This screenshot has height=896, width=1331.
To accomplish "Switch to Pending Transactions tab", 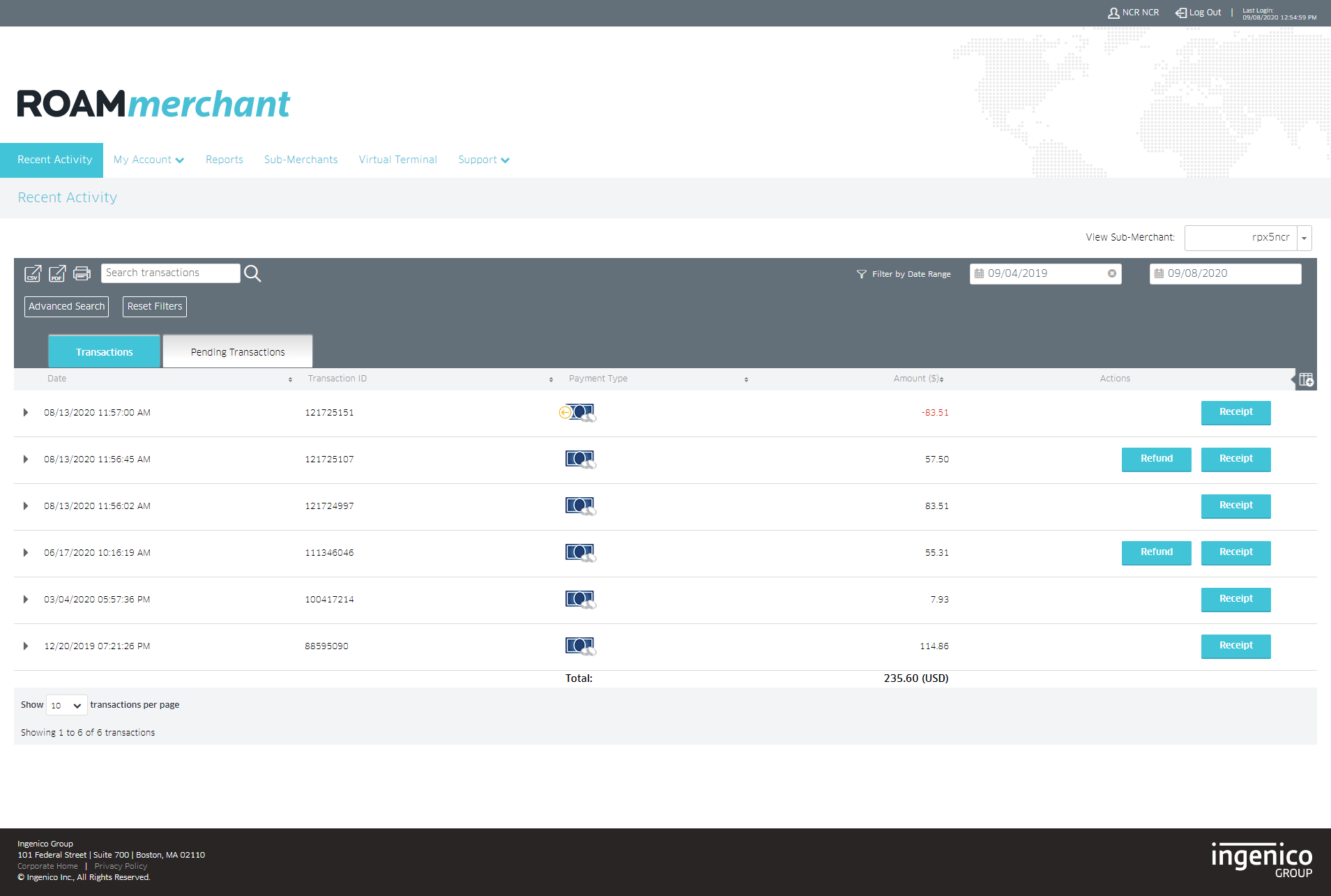I will point(238,351).
